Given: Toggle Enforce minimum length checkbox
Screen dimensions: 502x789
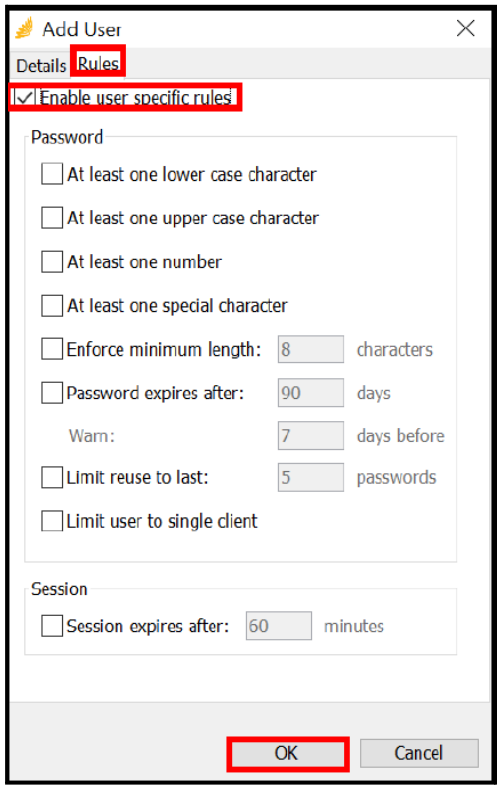Looking at the screenshot, I should 52,349.
